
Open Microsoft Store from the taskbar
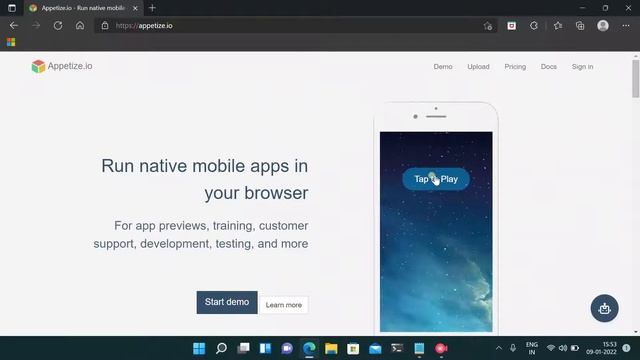[353, 349]
